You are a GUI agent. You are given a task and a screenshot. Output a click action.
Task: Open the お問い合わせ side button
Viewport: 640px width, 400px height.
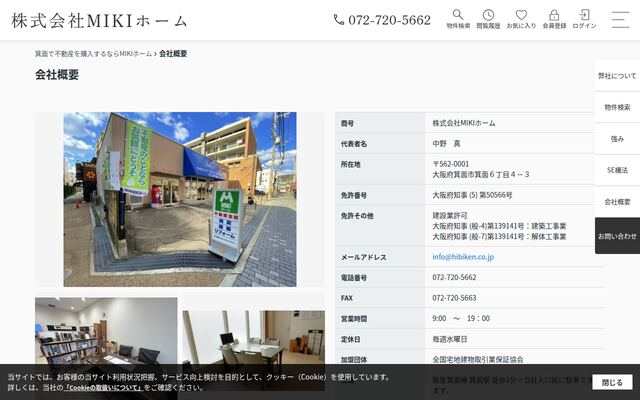point(617,236)
